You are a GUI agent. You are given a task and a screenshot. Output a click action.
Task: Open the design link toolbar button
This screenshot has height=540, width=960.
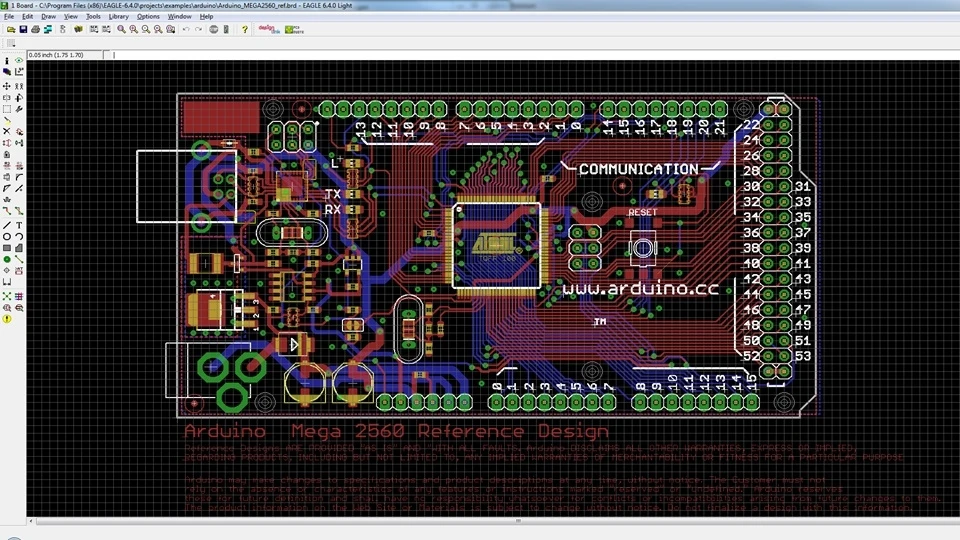[269, 29]
